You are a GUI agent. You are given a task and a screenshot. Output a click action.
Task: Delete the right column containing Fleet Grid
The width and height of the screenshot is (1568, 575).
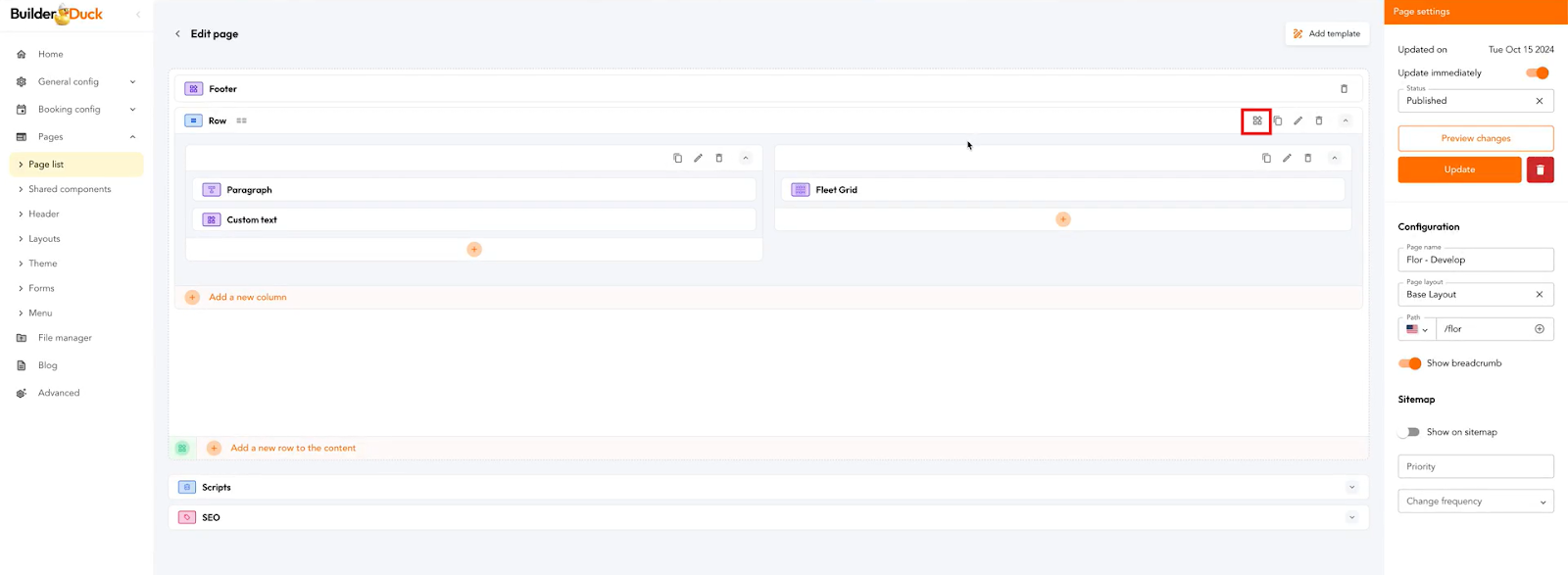point(1307,159)
